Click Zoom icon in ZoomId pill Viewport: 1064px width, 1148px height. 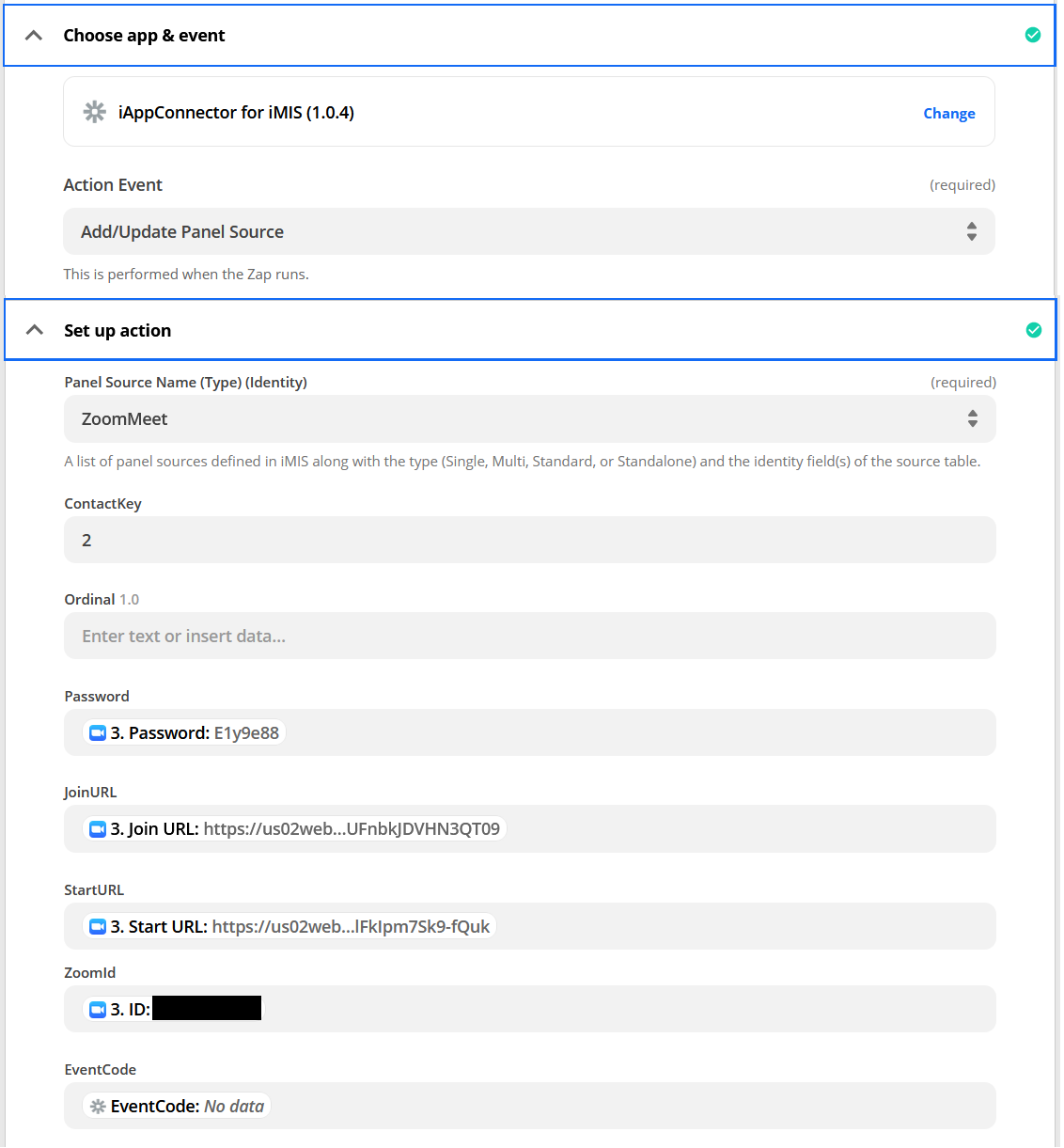point(97,1010)
